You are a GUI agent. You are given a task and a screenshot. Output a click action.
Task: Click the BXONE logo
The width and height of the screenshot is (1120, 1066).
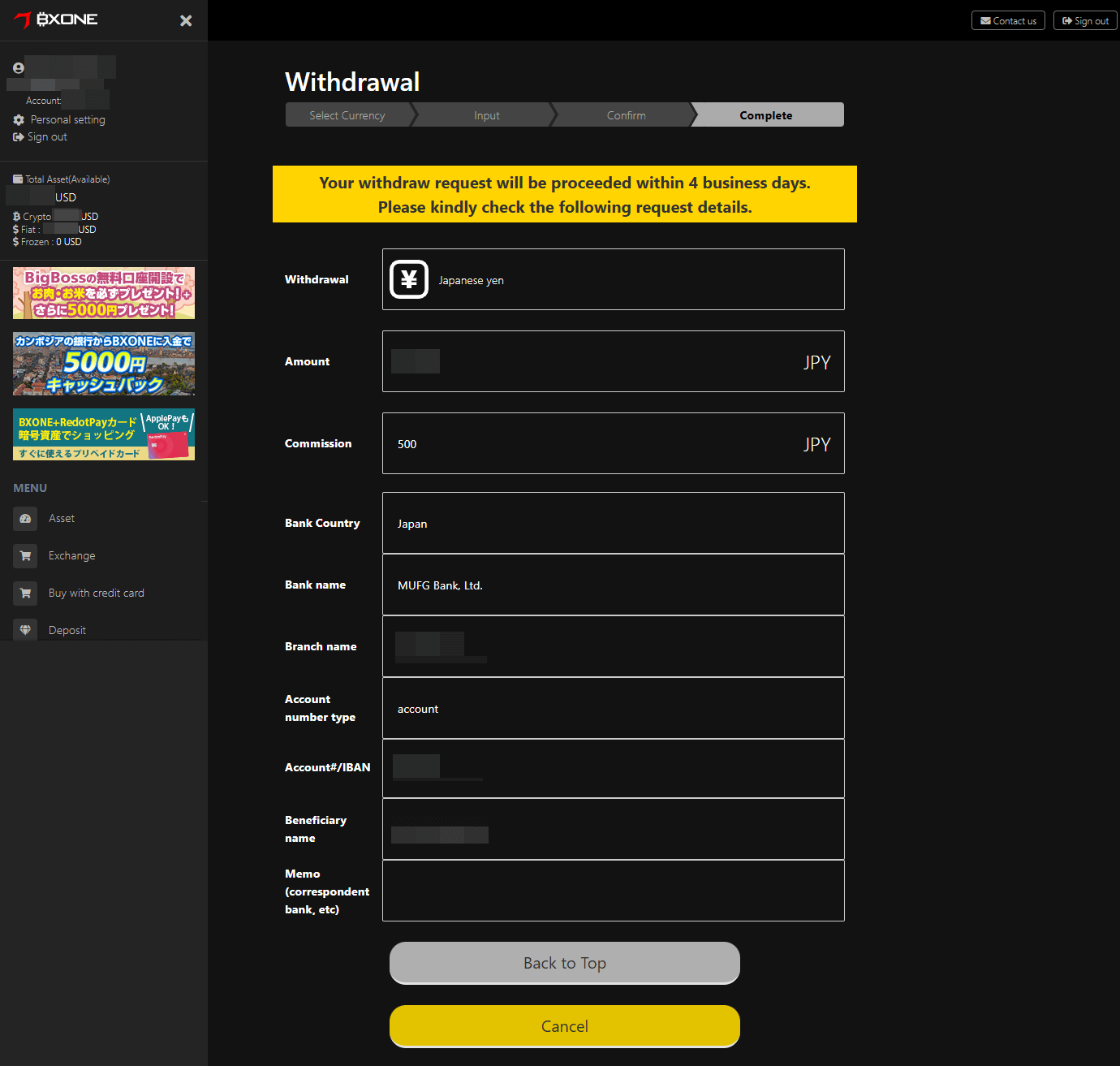(x=56, y=19)
